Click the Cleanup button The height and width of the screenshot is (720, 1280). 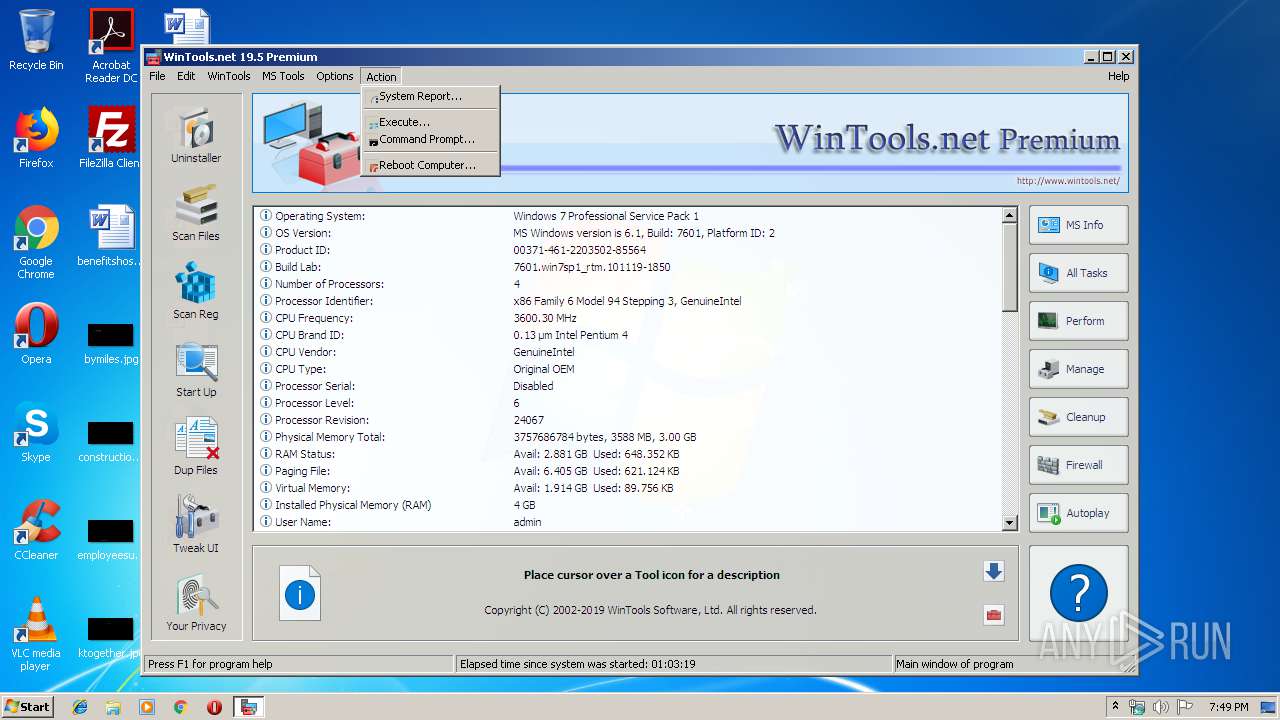coord(1079,417)
